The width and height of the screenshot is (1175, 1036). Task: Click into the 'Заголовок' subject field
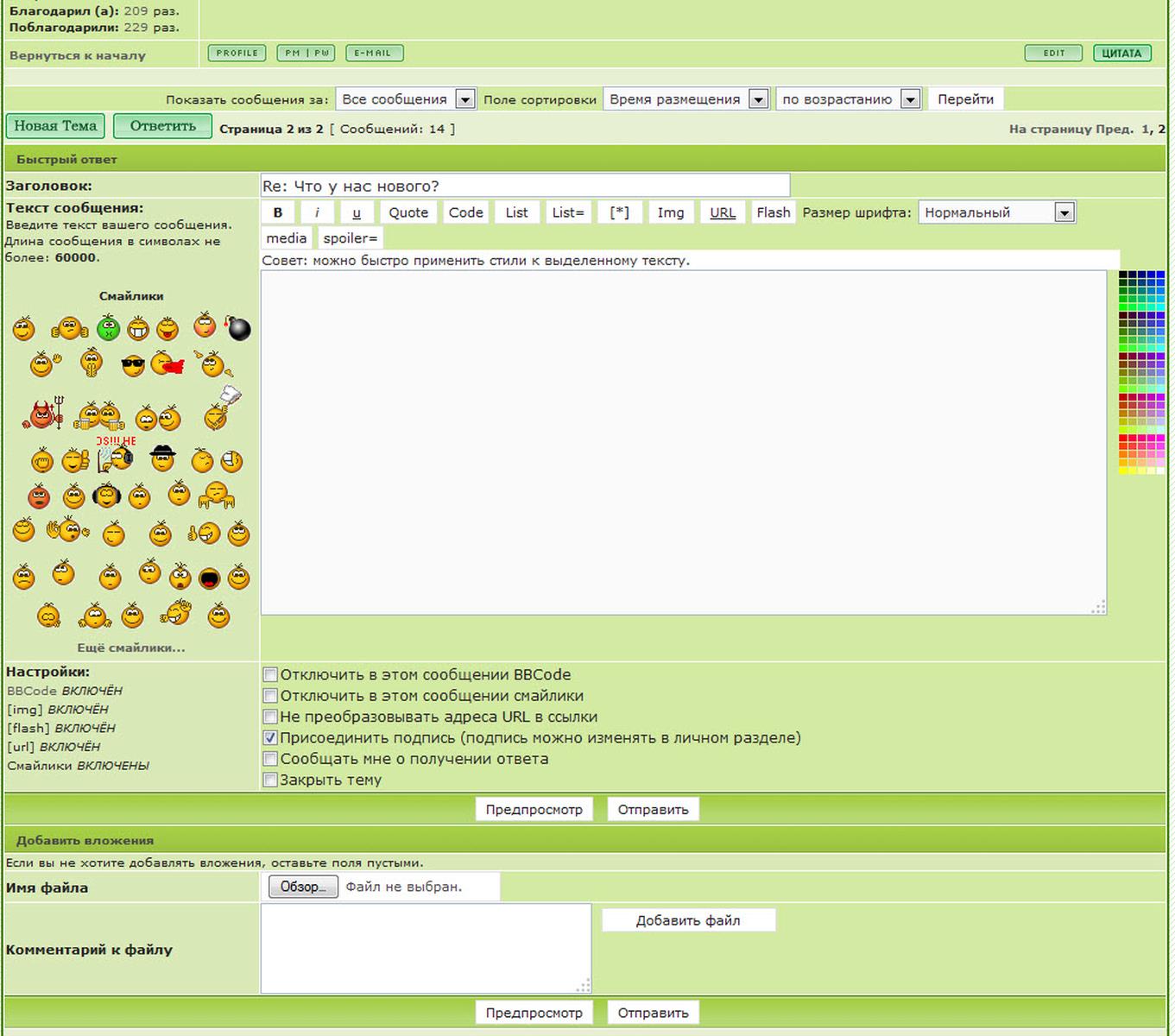[525, 186]
